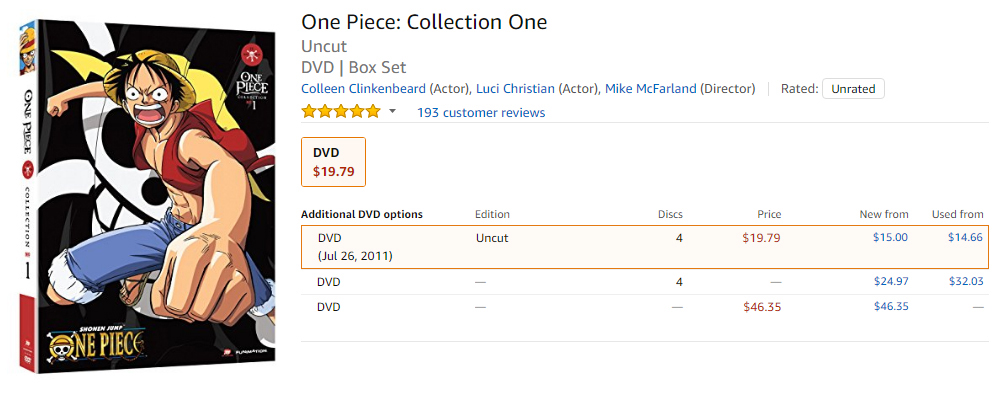Open New from $15.00 offers
This screenshot has height=398, width=1007.
coord(890,238)
